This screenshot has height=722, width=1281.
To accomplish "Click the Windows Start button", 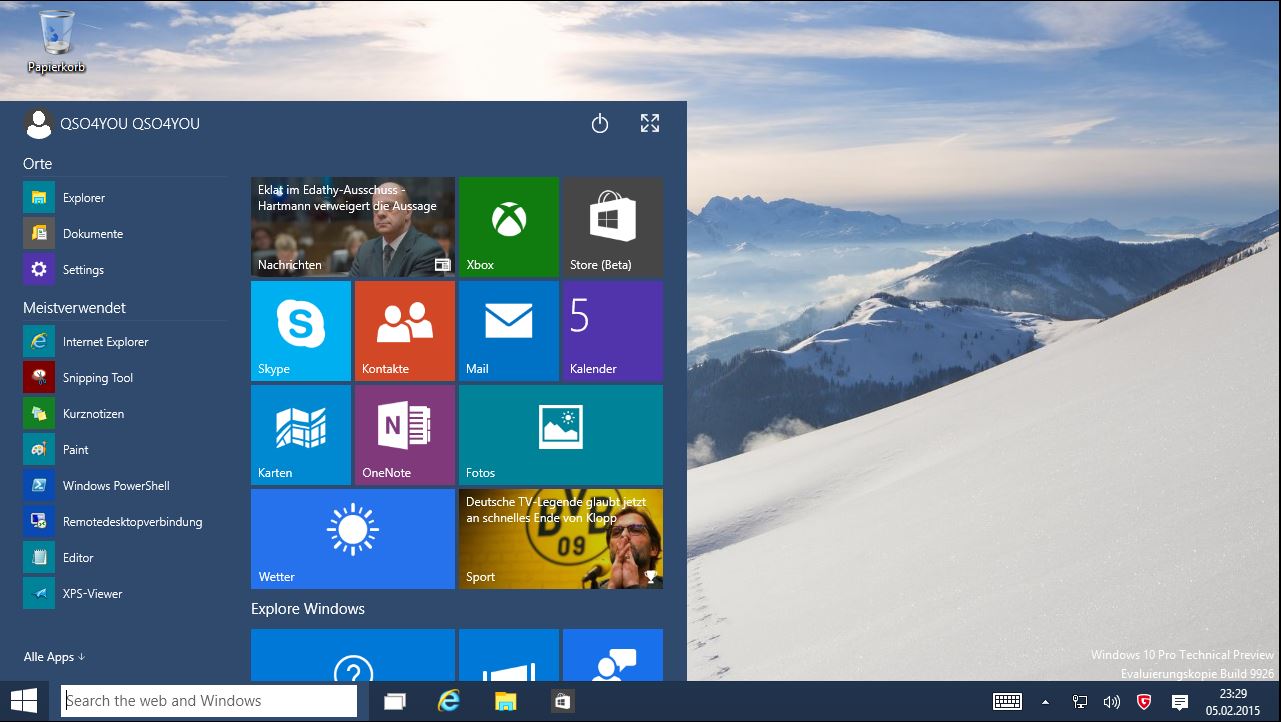I will click(x=24, y=701).
